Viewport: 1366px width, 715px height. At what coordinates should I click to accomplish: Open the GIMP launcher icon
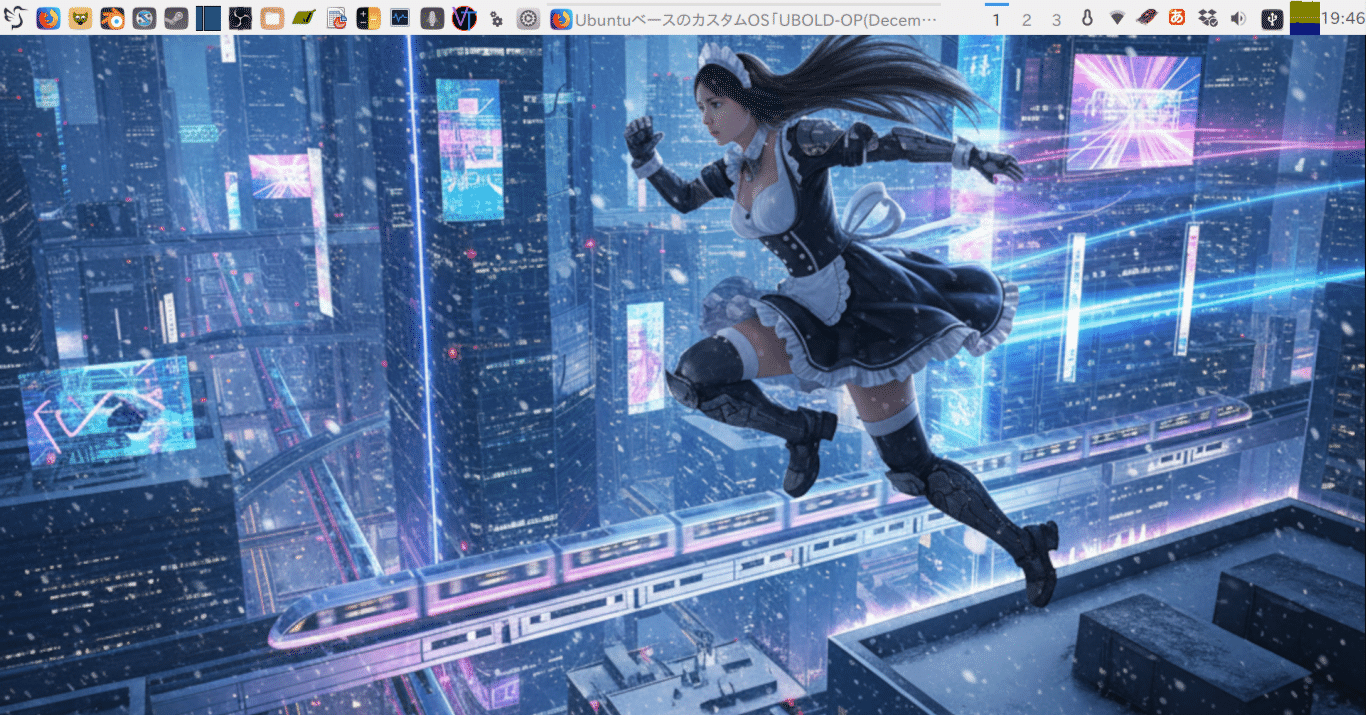[x=80, y=18]
